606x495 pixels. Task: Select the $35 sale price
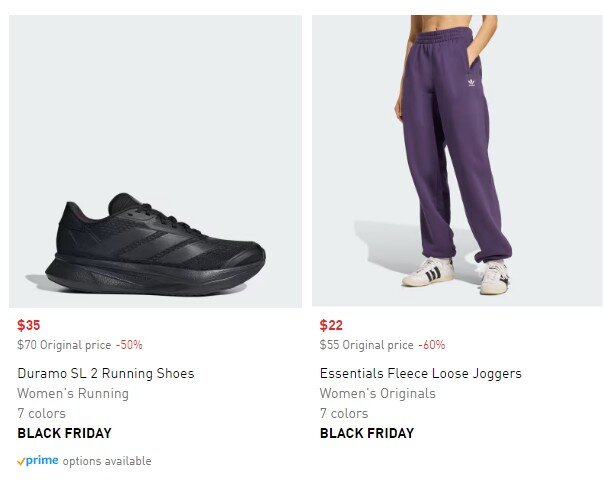pyautogui.click(x=29, y=325)
